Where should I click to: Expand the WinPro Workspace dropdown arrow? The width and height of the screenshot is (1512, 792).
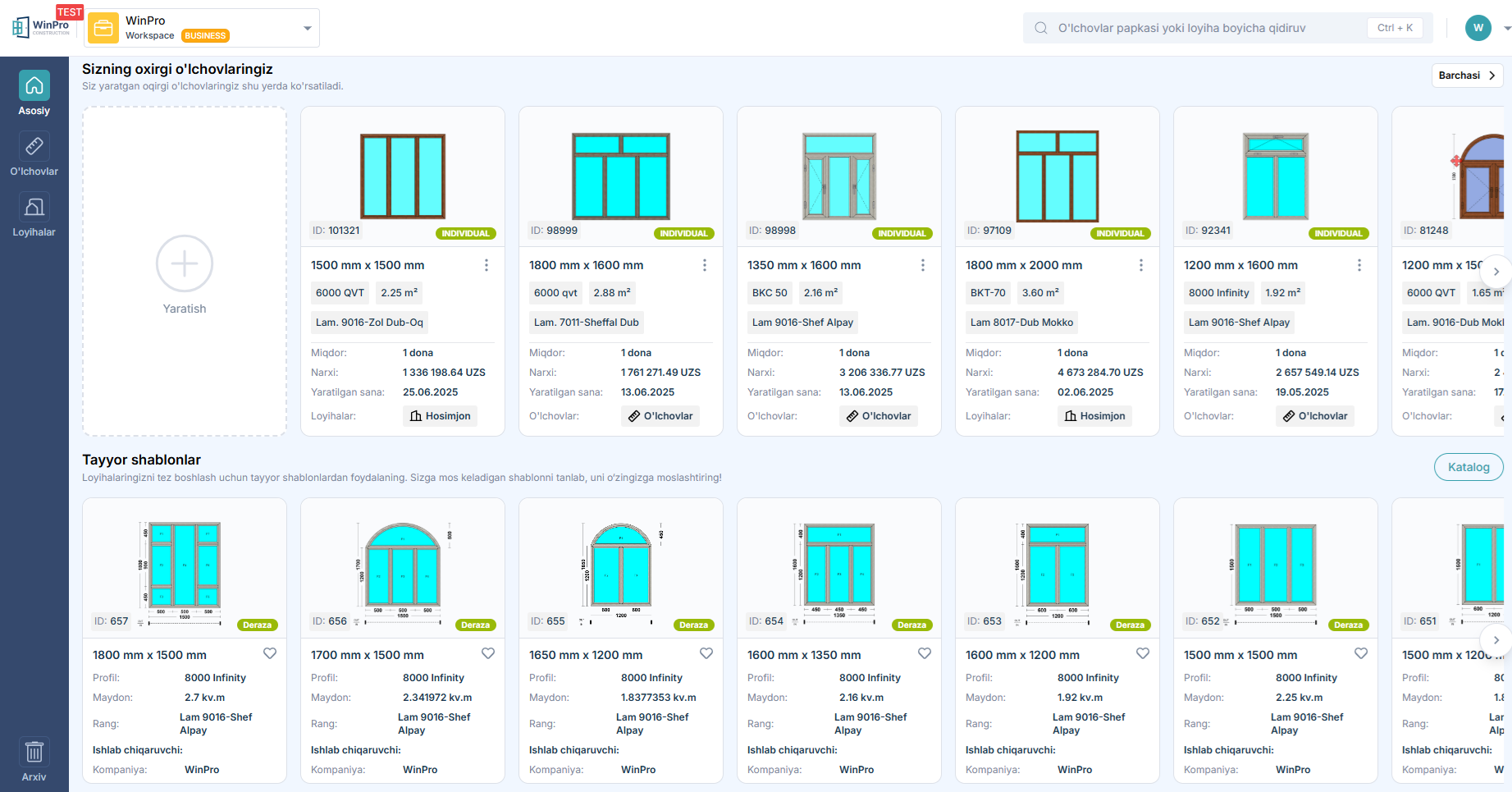(307, 27)
